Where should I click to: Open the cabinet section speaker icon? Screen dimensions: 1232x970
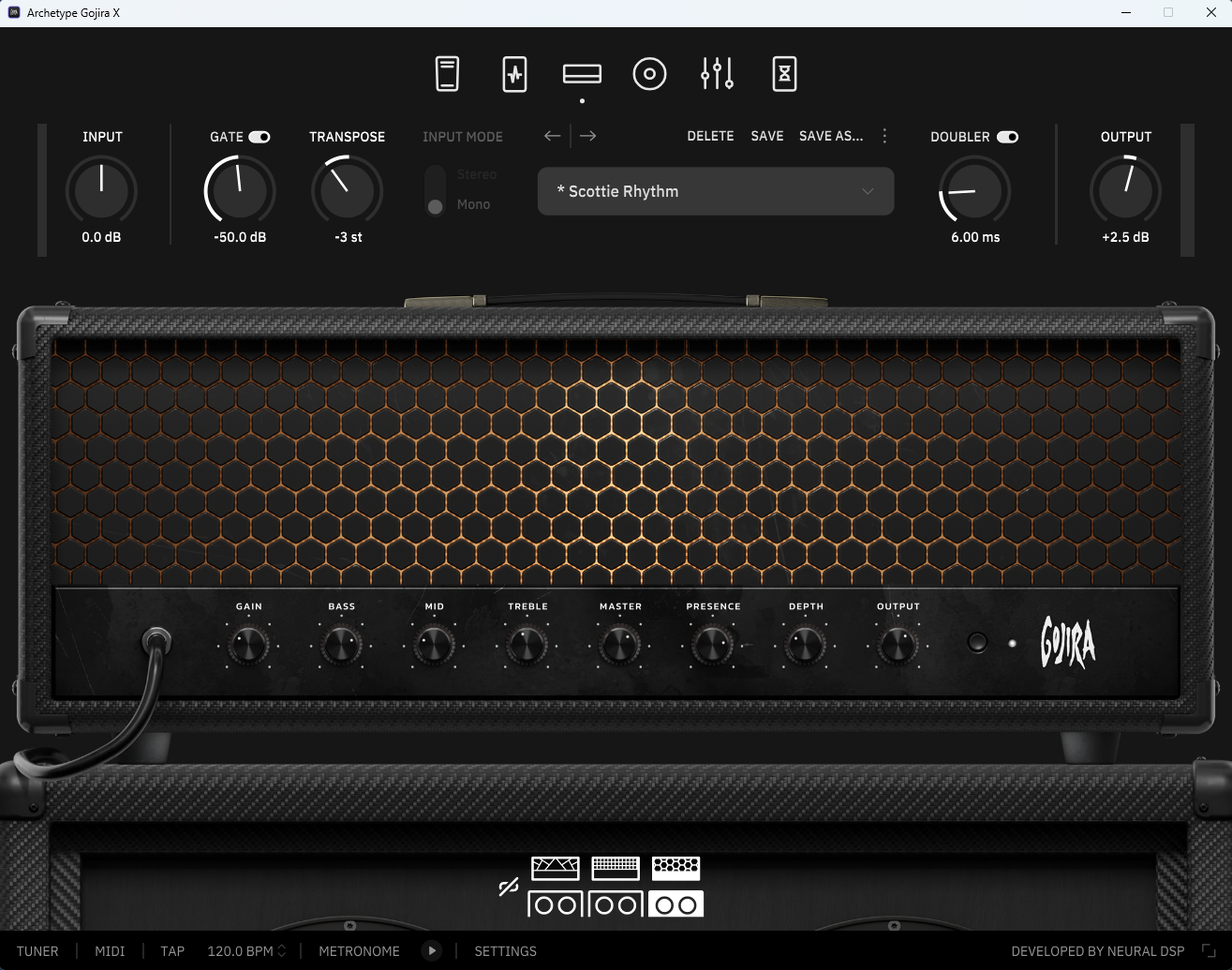coord(649,74)
